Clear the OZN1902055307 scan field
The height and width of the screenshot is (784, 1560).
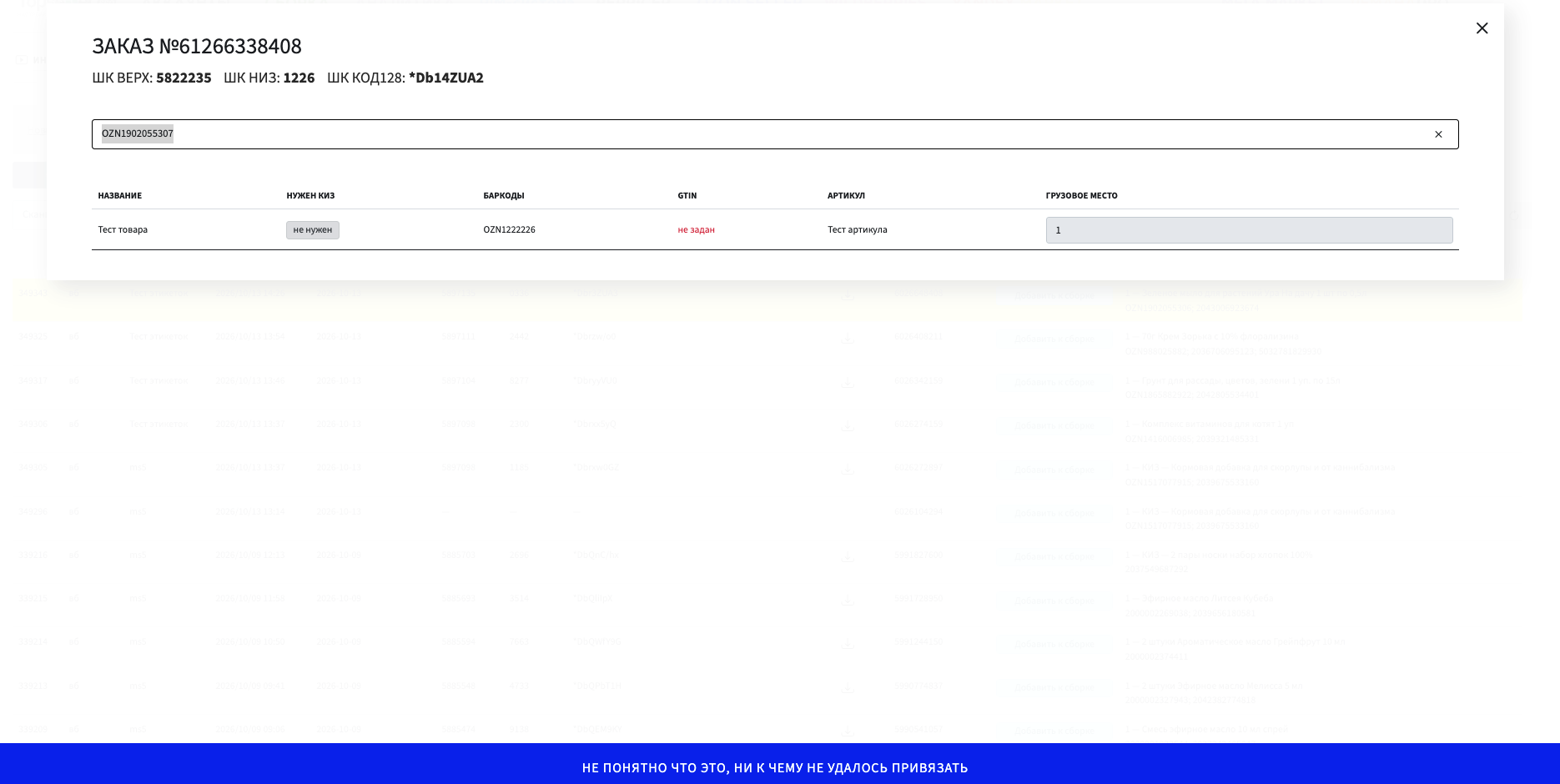tap(1438, 134)
